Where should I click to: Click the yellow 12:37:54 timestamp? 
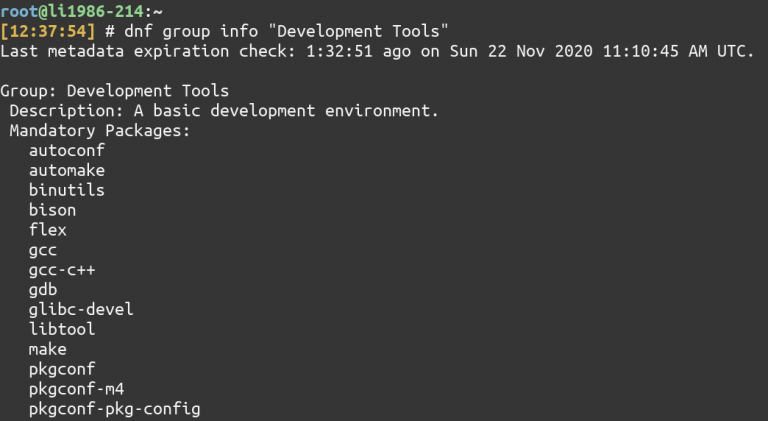48,31
